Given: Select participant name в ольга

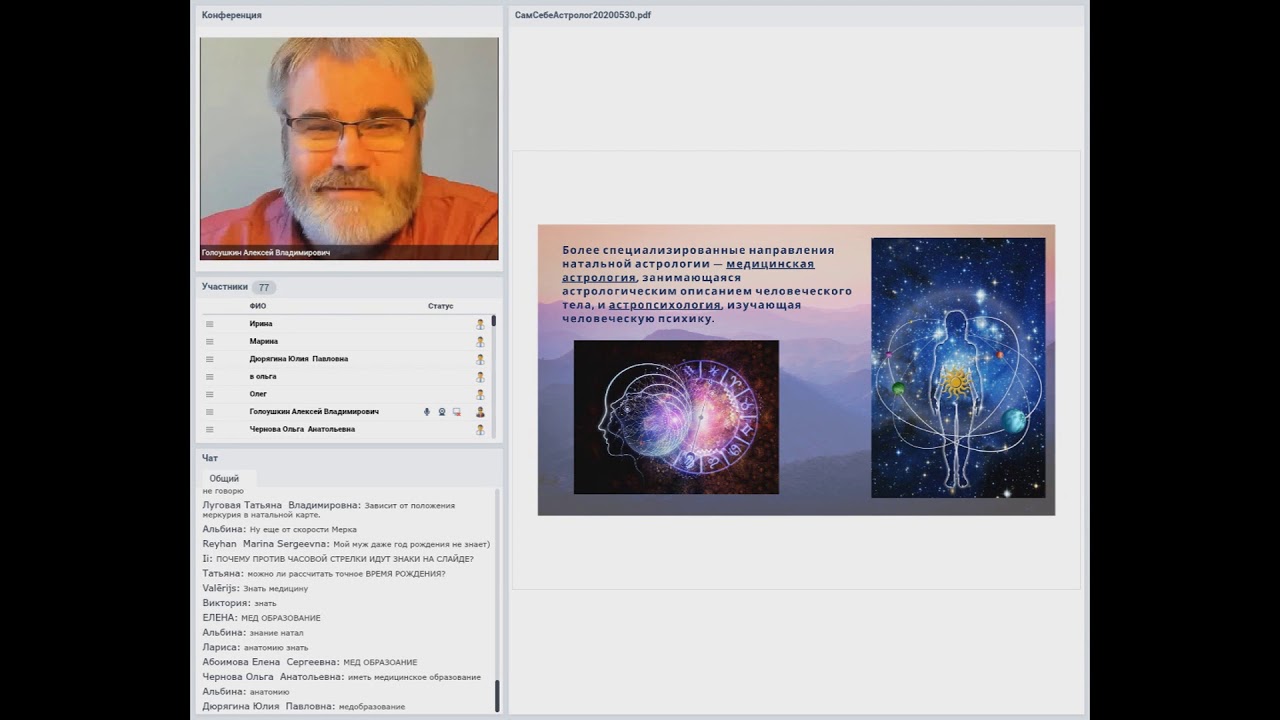Looking at the screenshot, I should tap(263, 377).
